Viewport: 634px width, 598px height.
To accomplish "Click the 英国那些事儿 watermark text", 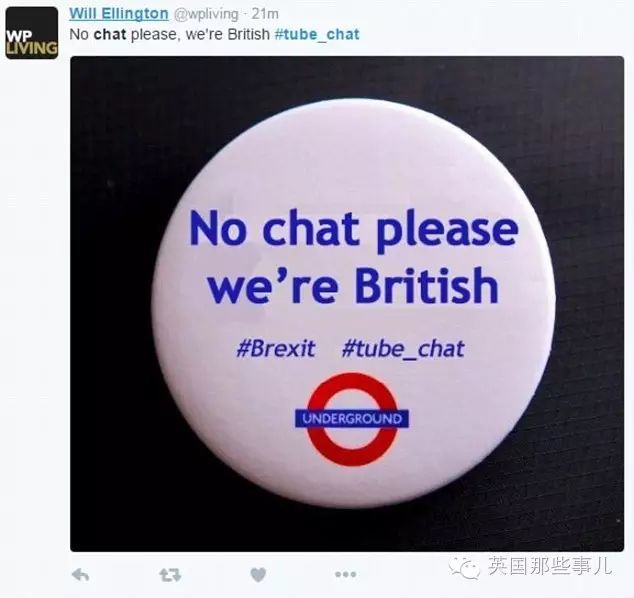I will [x=550, y=566].
